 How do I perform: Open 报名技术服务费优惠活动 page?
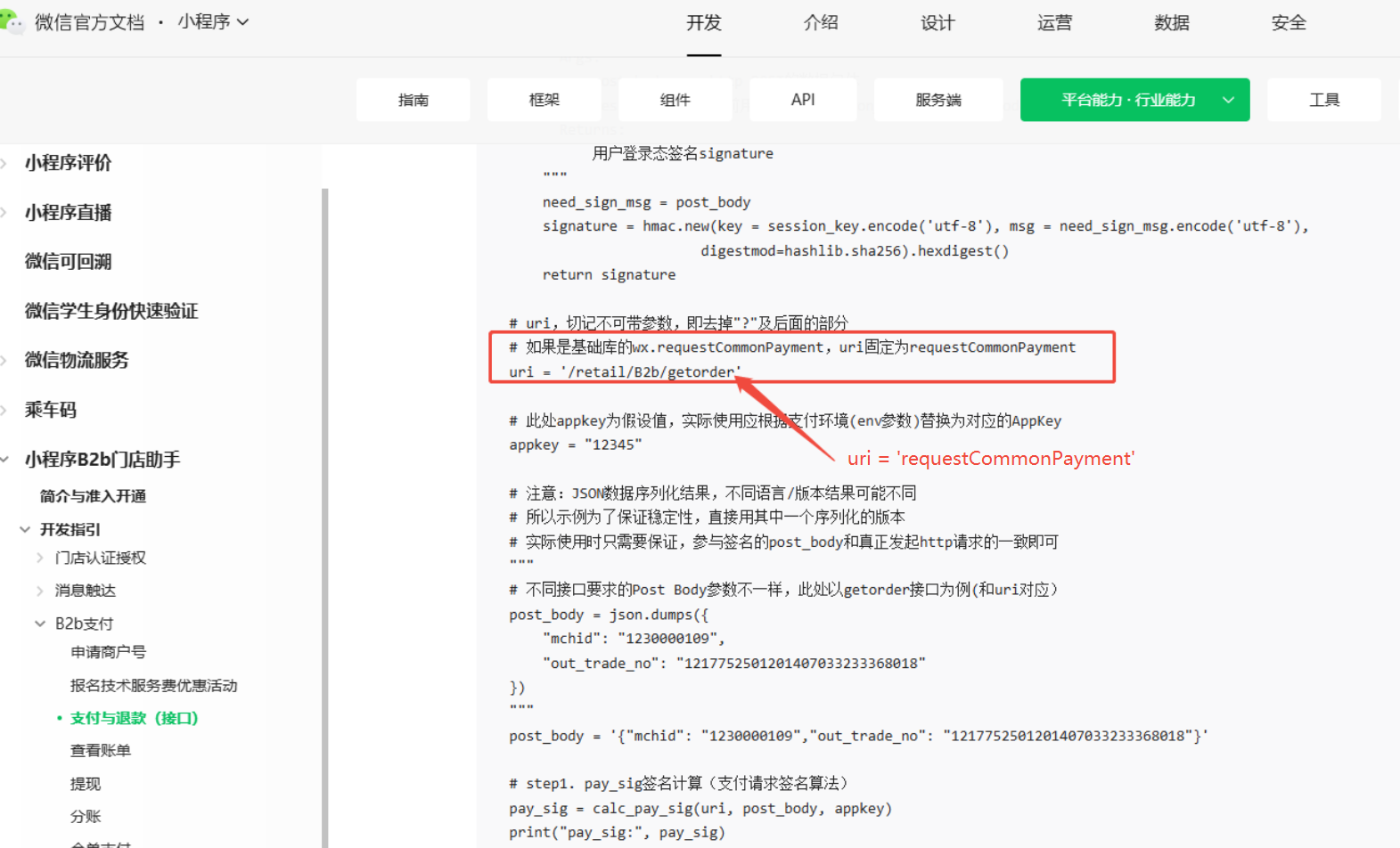154,685
